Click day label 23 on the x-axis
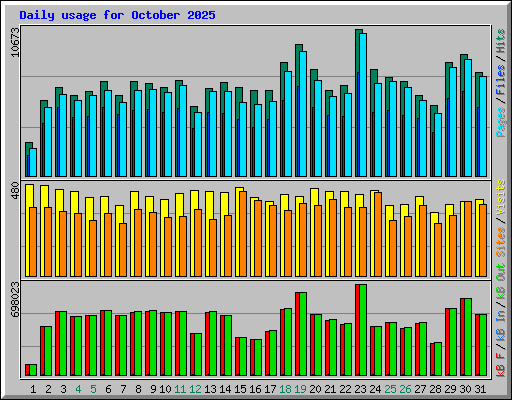Viewport: 512px width, 400px height. tap(360, 389)
